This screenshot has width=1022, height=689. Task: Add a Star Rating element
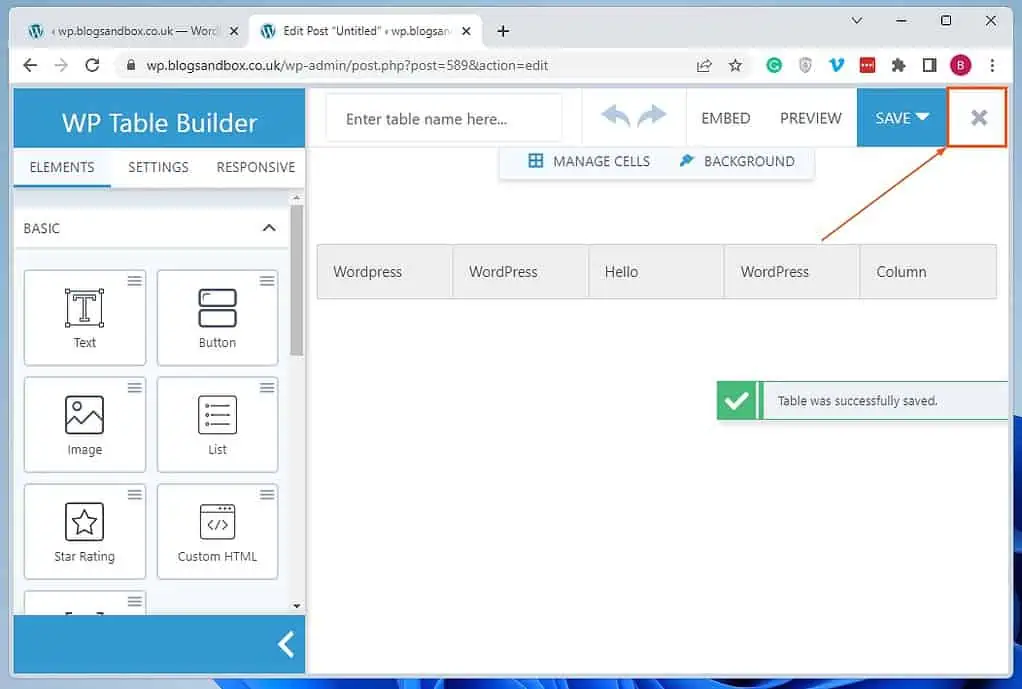pos(85,531)
